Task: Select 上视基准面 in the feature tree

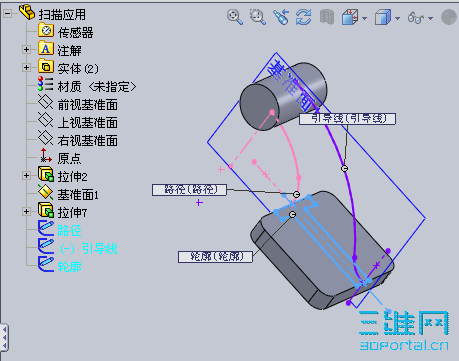Action: click(x=87, y=123)
